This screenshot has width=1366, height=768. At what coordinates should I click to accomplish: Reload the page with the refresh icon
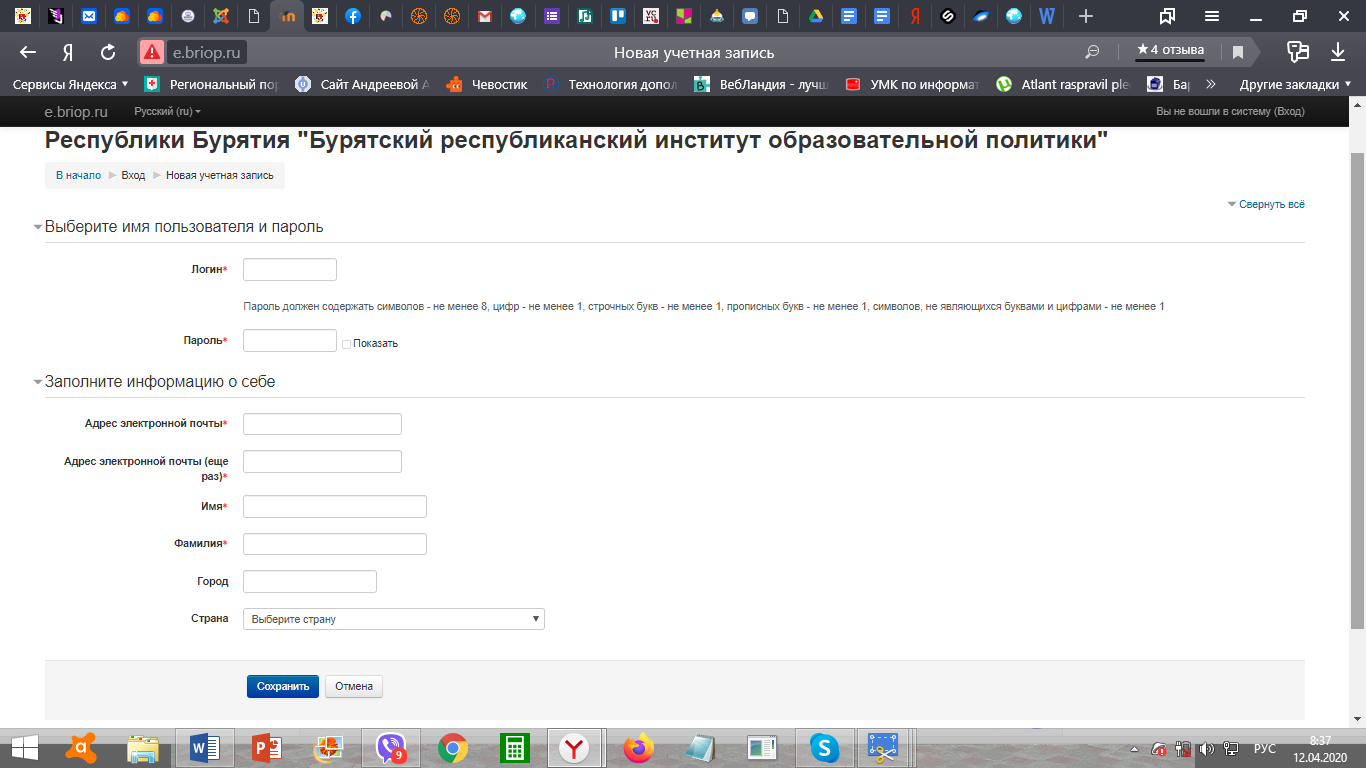coord(108,53)
